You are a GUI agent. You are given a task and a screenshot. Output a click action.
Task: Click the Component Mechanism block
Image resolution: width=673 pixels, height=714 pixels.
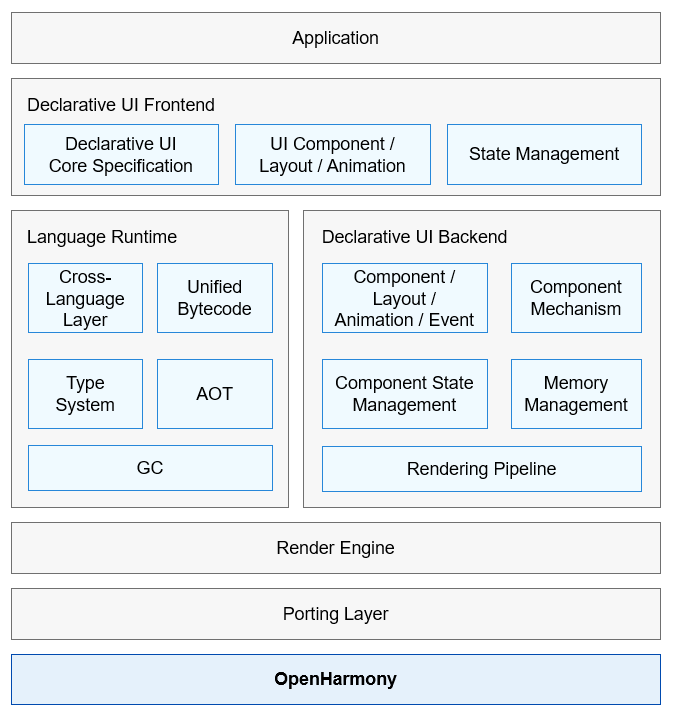(576, 298)
